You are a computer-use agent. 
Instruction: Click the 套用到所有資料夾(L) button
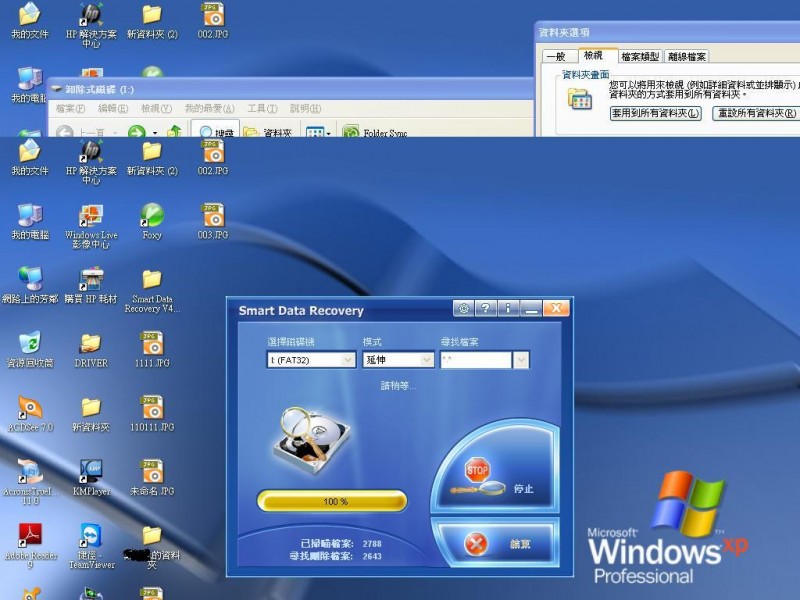pos(656,113)
